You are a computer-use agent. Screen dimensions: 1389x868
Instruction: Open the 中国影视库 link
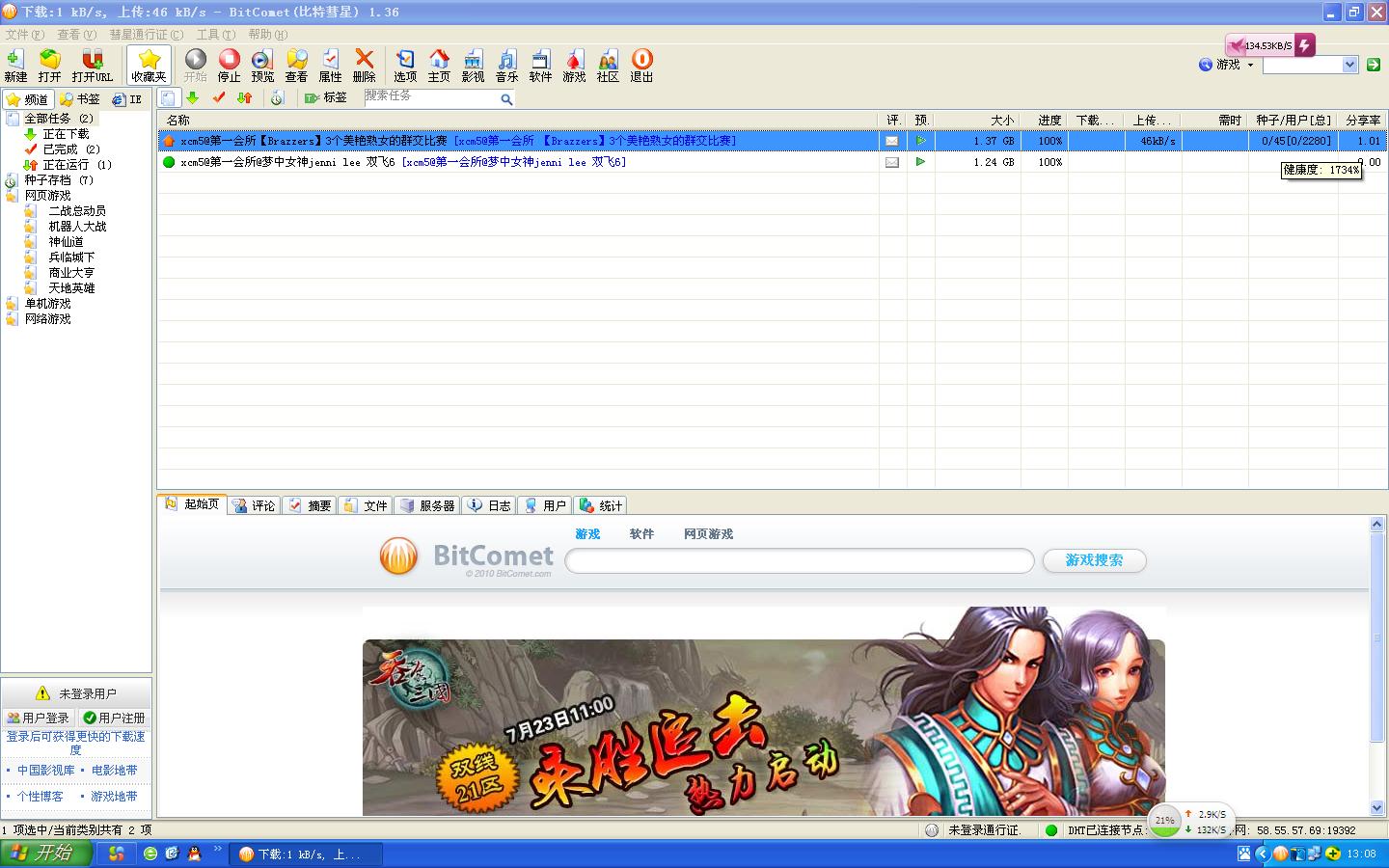pos(45,771)
